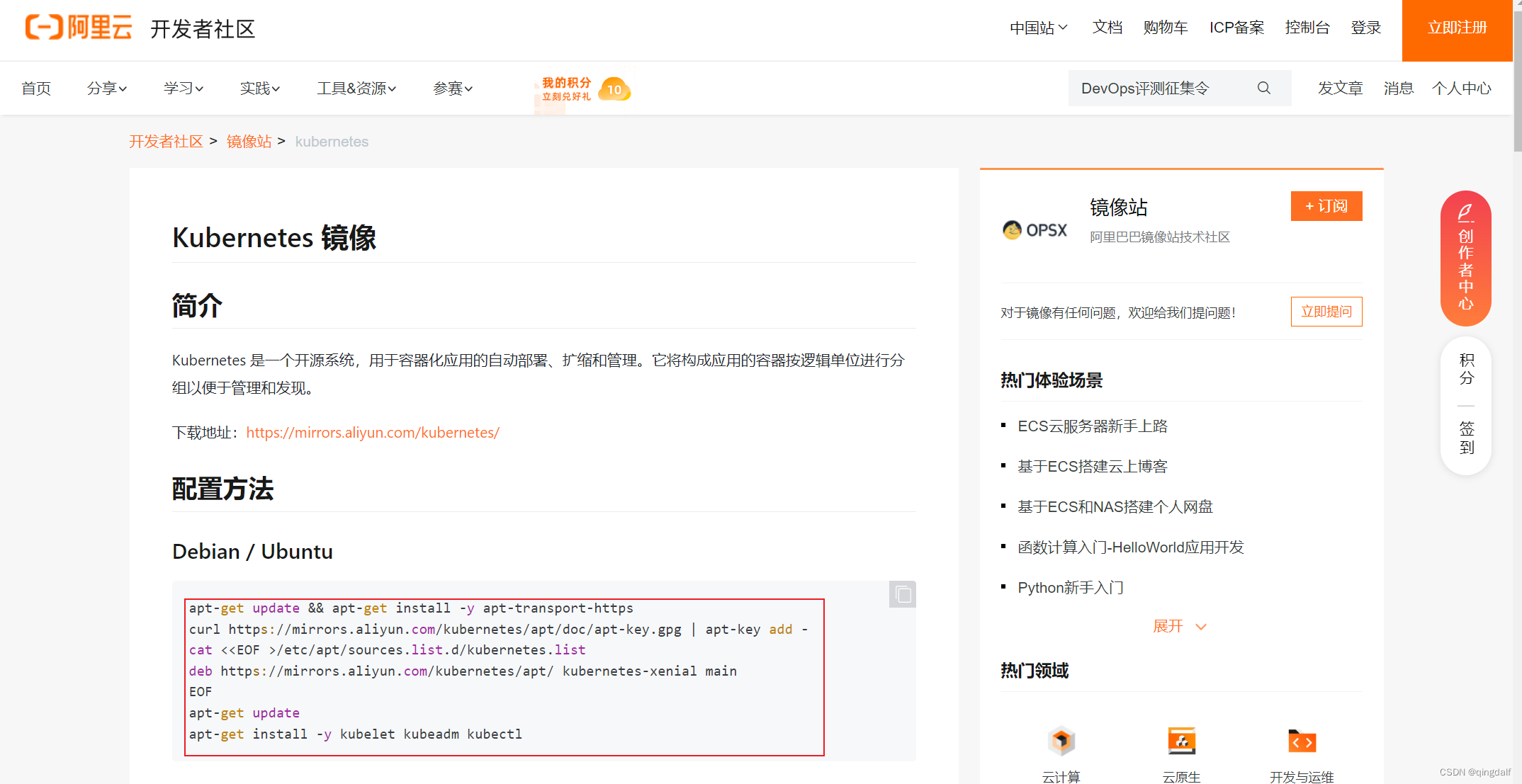The image size is (1522, 784).
Task: Click the + 订阅 subscribe button
Action: point(1326,206)
